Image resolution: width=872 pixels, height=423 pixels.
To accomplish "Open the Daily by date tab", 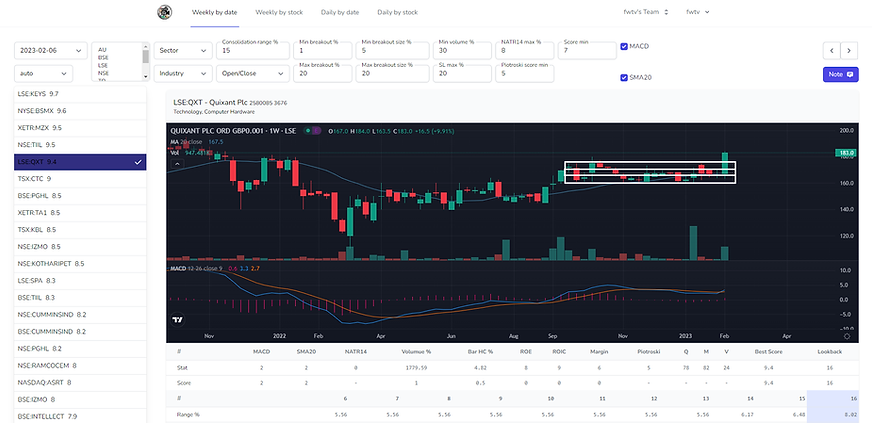I will point(340,12).
